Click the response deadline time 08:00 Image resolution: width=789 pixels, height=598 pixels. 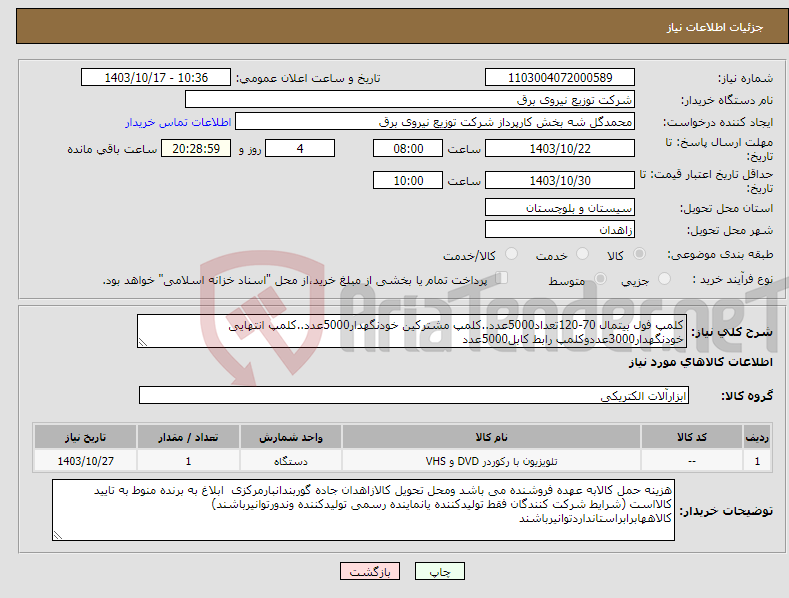pos(408,148)
